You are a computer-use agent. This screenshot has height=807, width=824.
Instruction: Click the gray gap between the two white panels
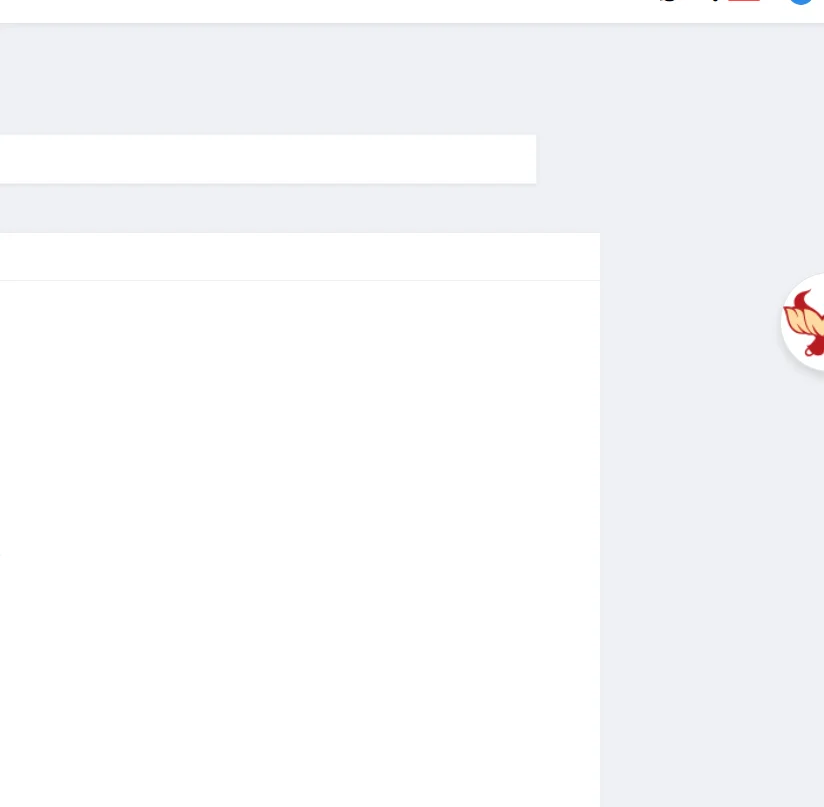coord(300,209)
